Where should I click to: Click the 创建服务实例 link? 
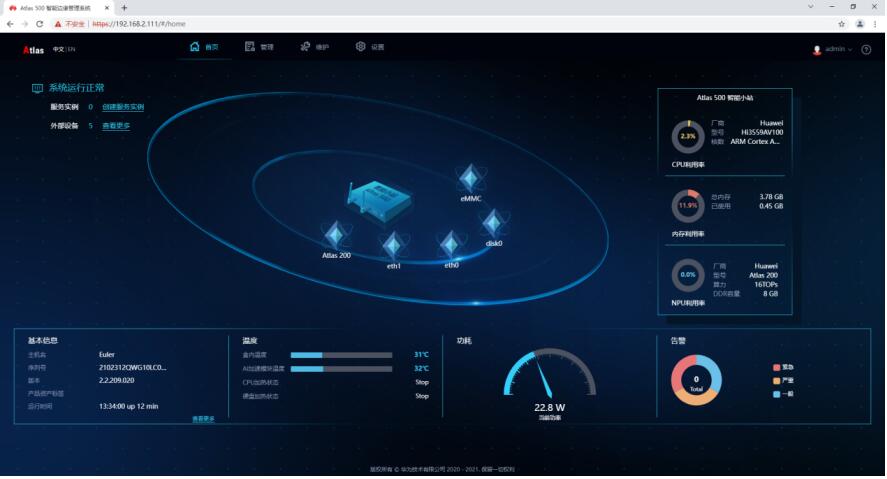pyautogui.click(x=123, y=107)
